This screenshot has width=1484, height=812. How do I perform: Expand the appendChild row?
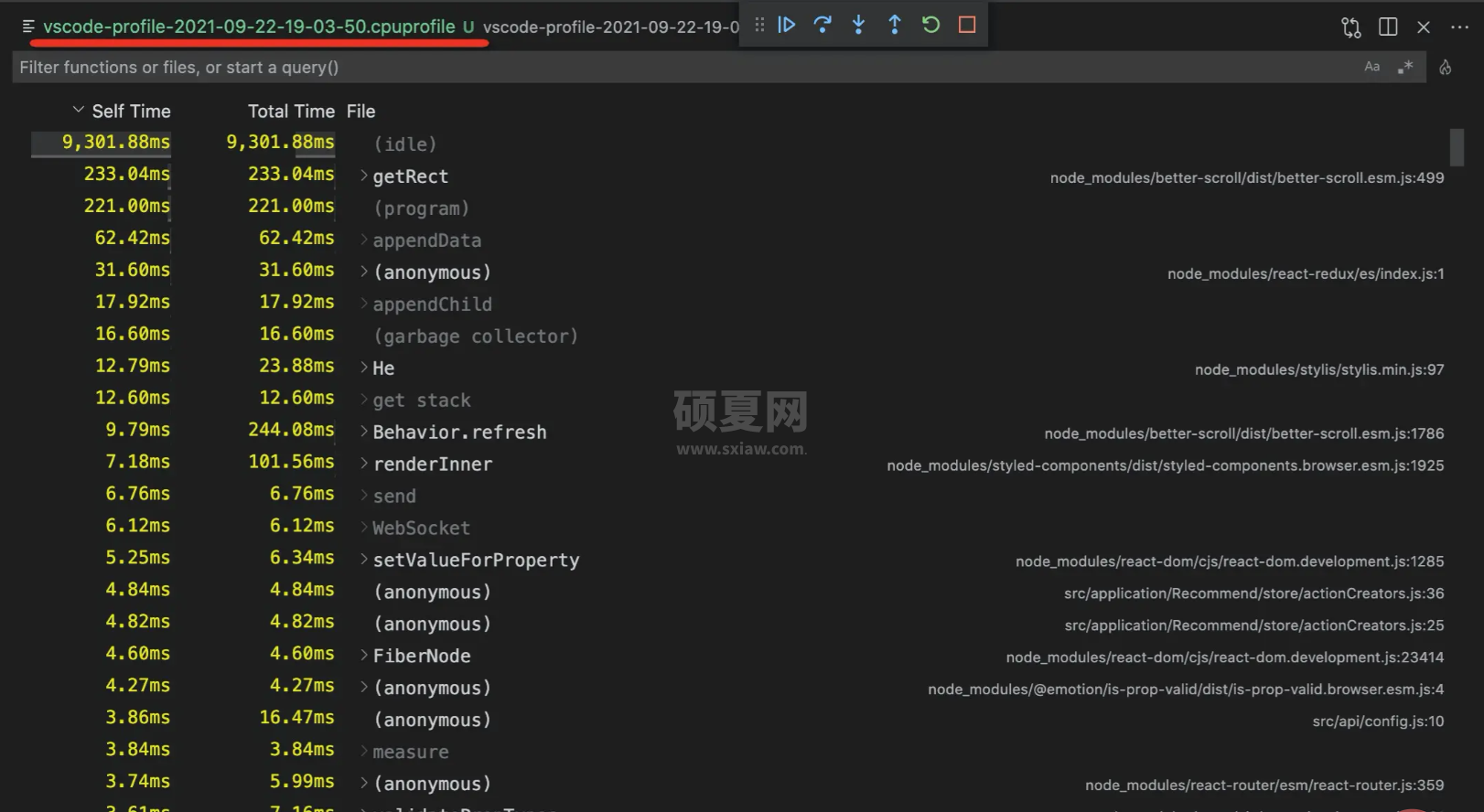tap(364, 304)
